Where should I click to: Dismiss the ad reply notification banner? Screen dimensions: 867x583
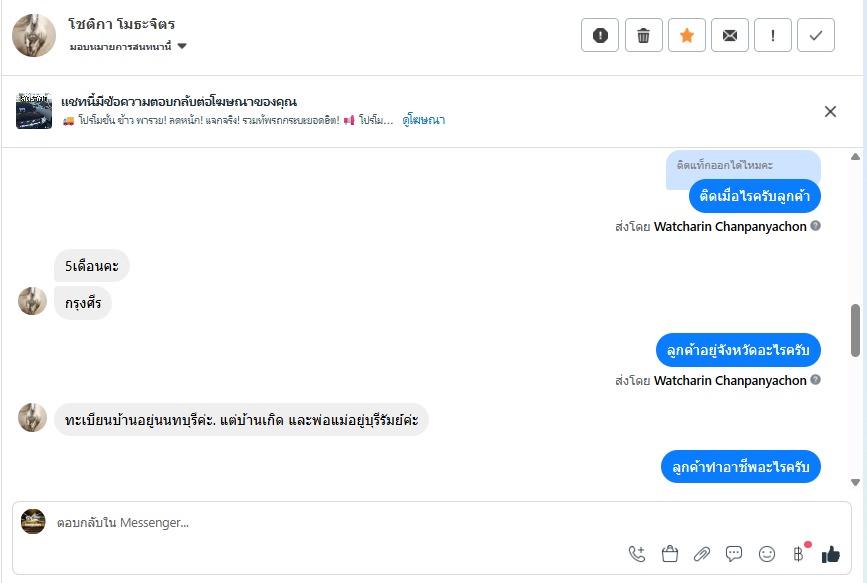tap(830, 111)
